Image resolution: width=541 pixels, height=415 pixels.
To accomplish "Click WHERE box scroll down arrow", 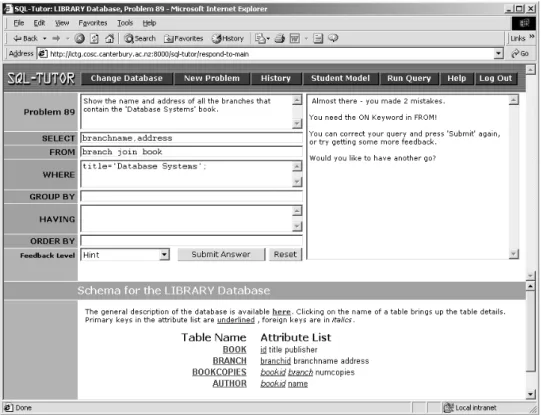I will (297, 182).
